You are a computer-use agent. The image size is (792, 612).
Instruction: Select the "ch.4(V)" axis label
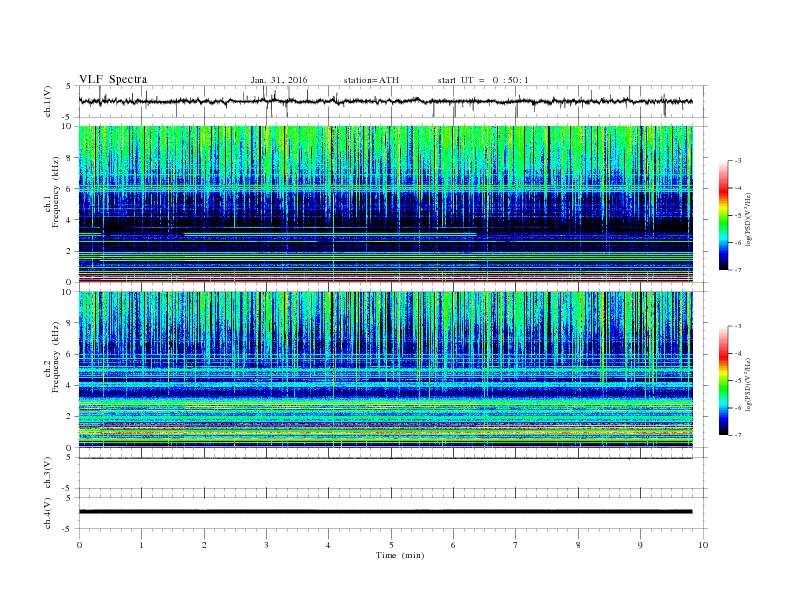coord(48,514)
